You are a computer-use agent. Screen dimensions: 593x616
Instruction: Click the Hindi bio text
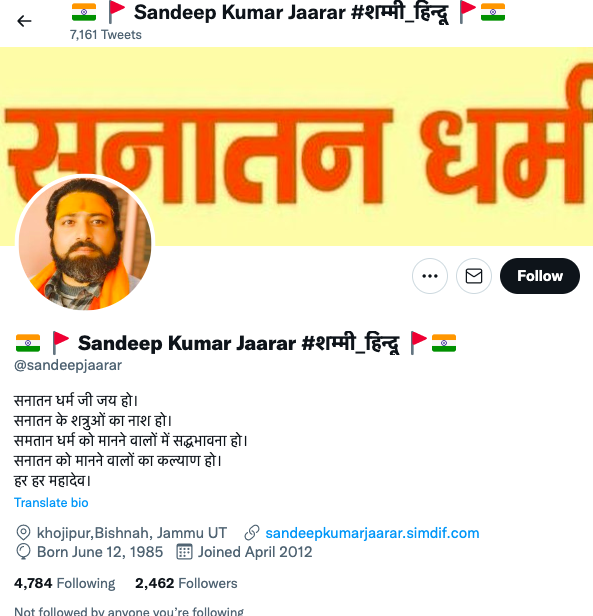click(x=131, y=440)
